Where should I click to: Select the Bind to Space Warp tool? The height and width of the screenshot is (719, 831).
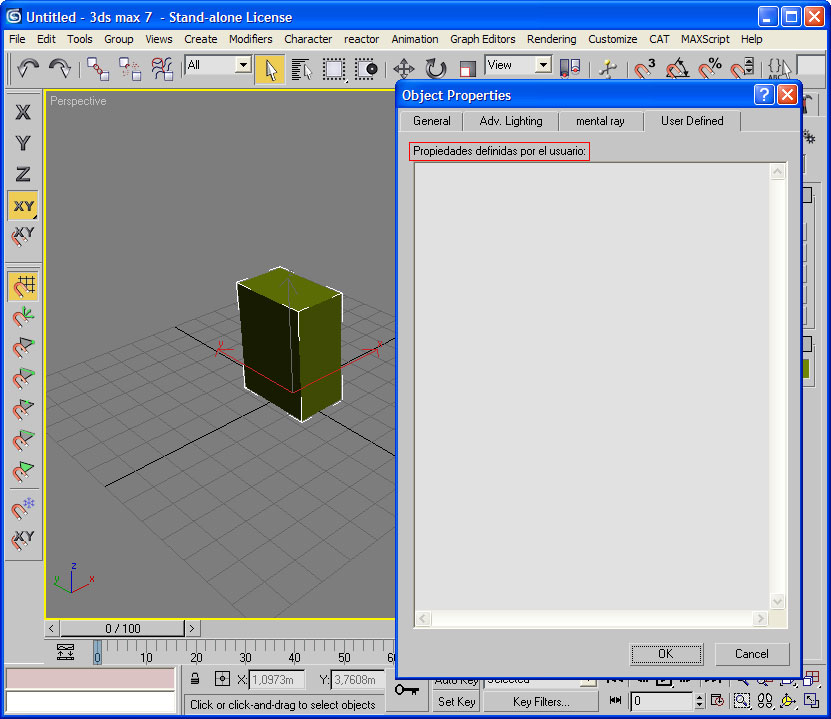pos(162,69)
